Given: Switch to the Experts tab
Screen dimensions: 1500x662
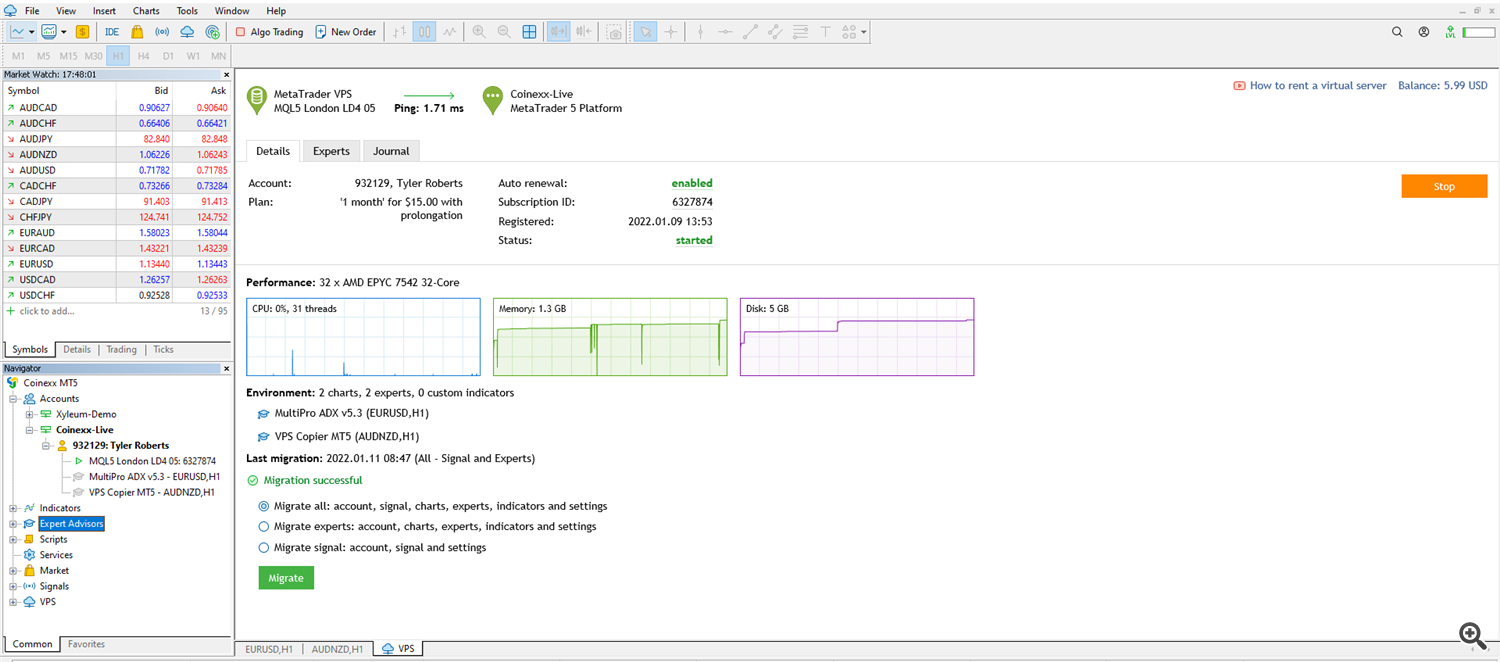Looking at the screenshot, I should point(331,151).
